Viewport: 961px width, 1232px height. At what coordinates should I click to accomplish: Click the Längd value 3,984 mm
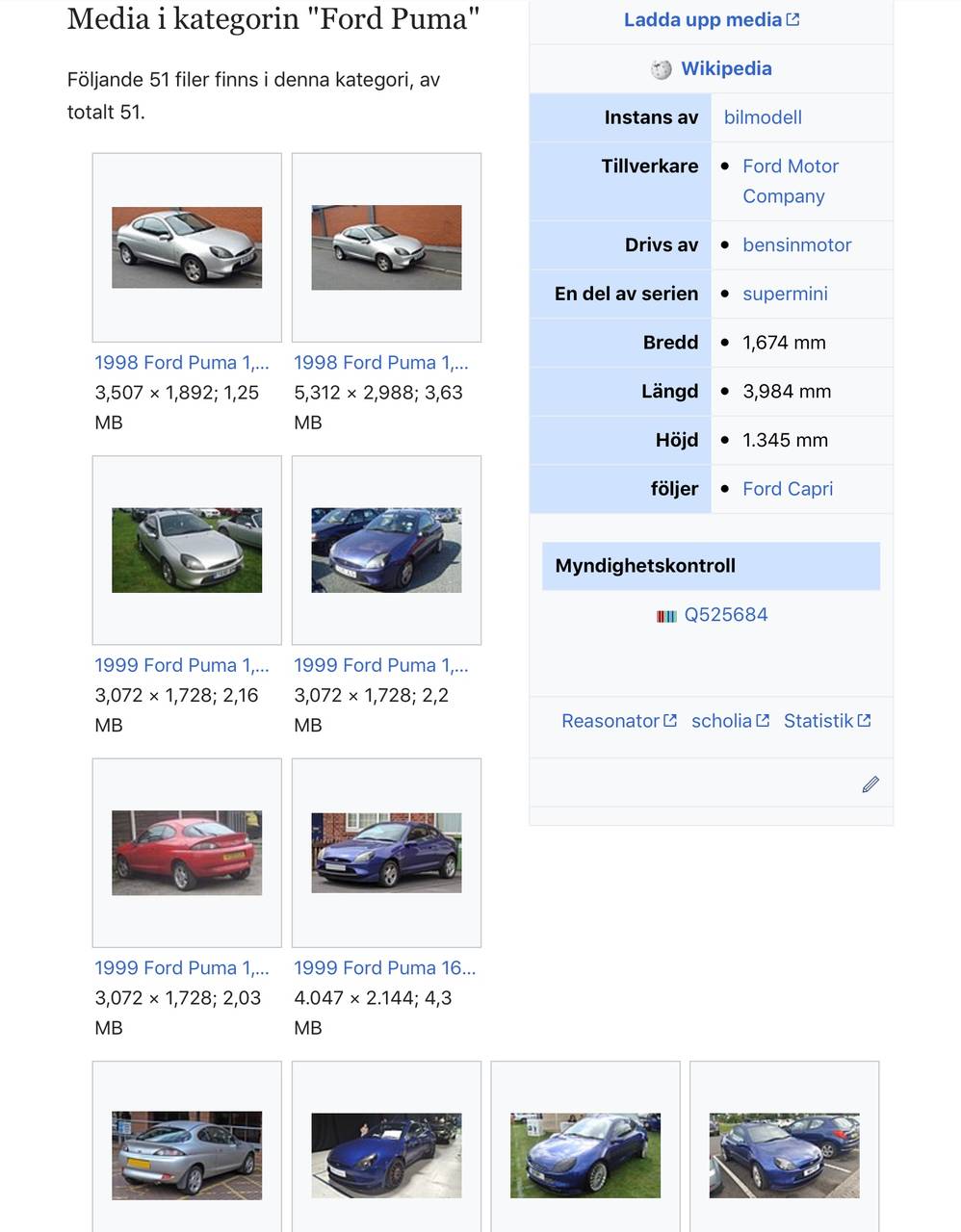pyautogui.click(x=787, y=392)
